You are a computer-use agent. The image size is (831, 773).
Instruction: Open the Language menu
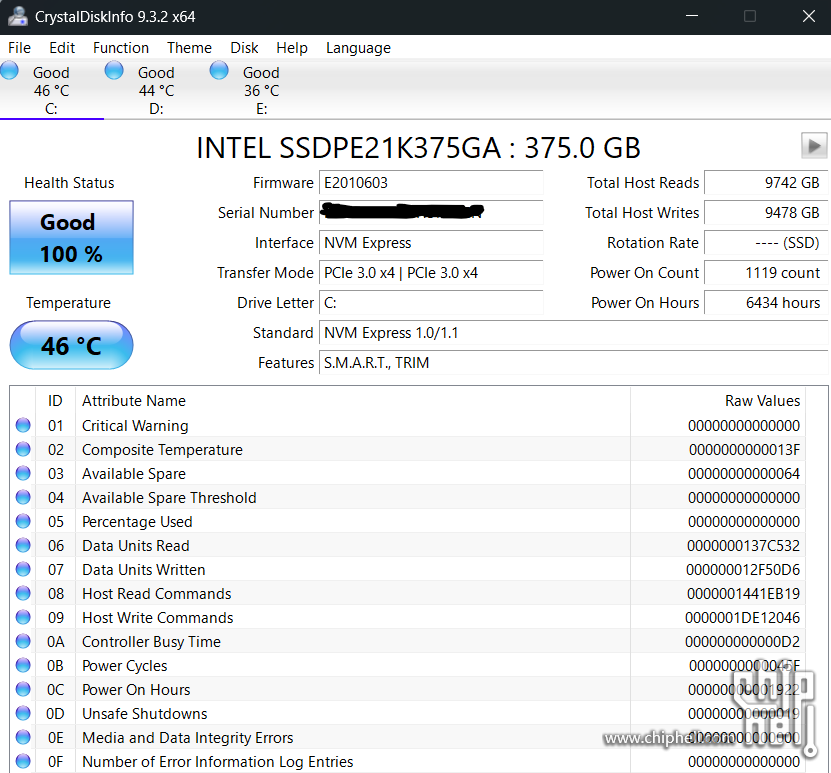tap(358, 48)
